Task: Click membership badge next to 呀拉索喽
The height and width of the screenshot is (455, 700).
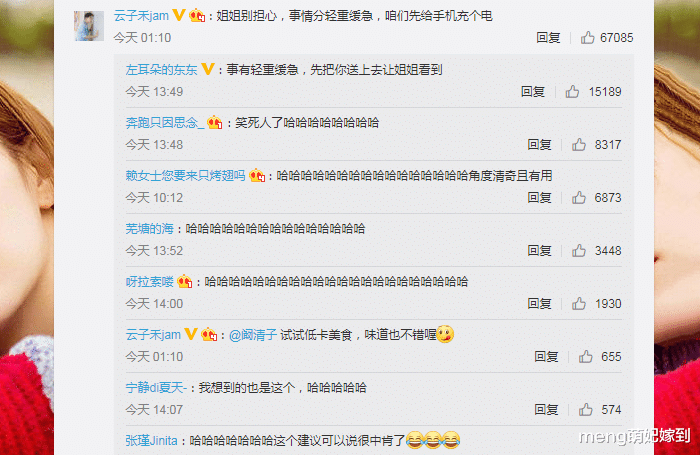Action: [184, 281]
